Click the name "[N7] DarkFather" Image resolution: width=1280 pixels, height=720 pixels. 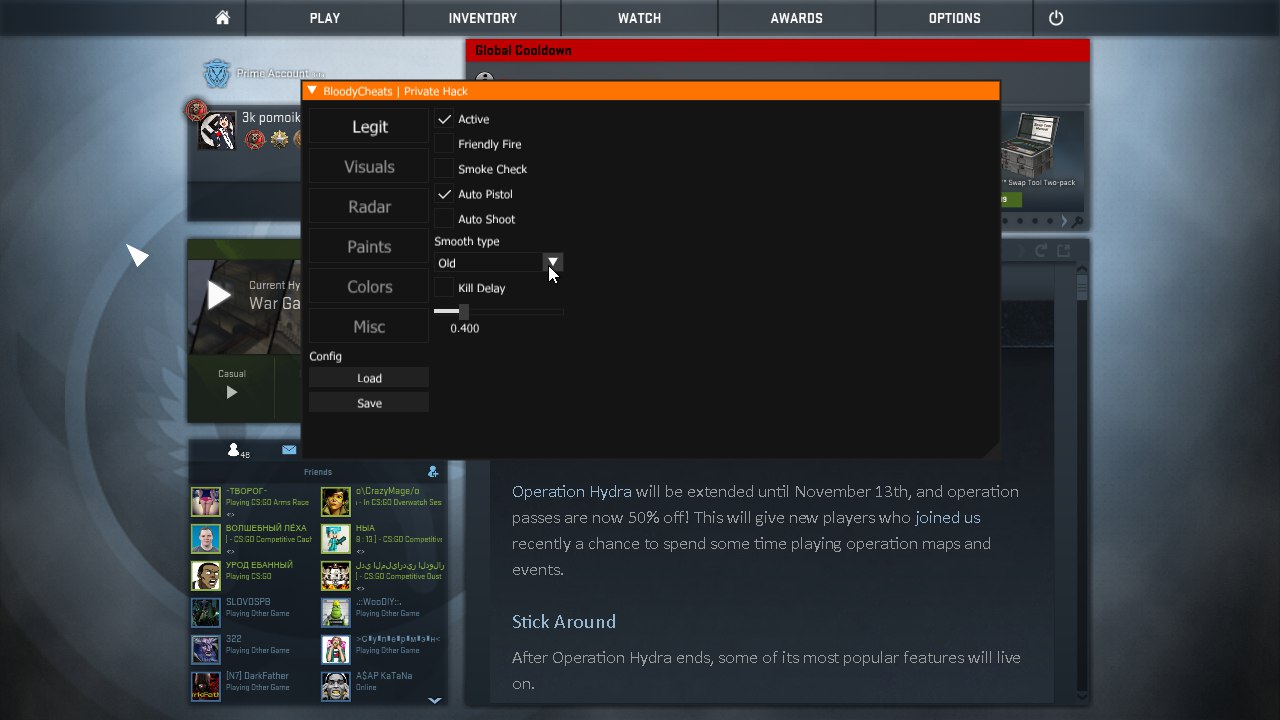pyautogui.click(x=258, y=676)
